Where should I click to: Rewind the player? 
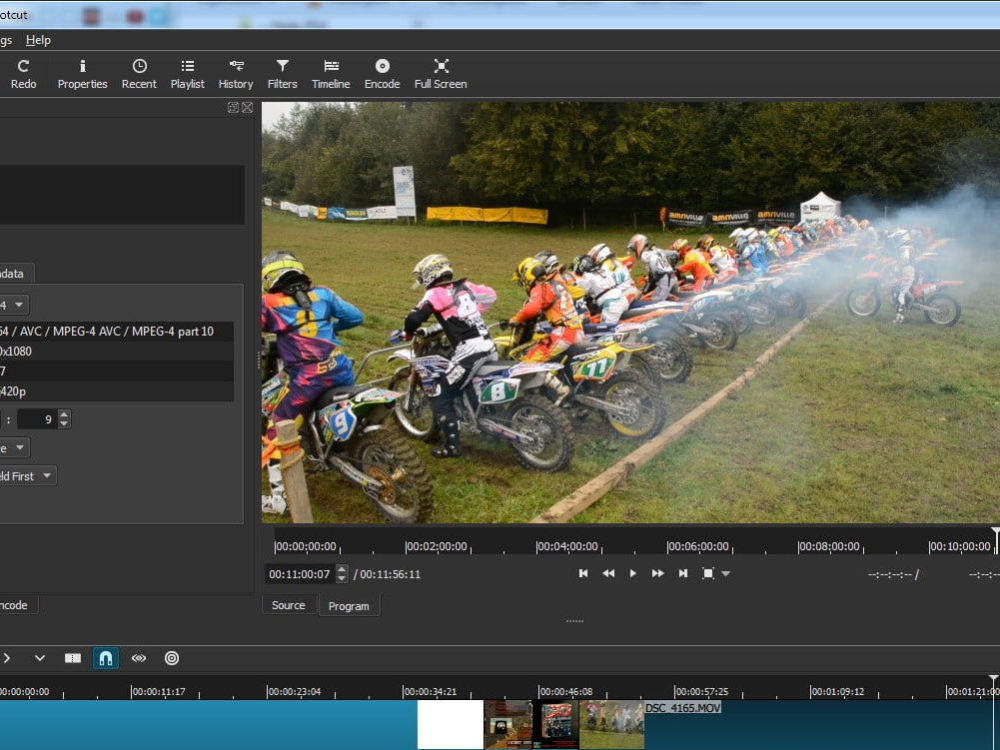click(608, 573)
